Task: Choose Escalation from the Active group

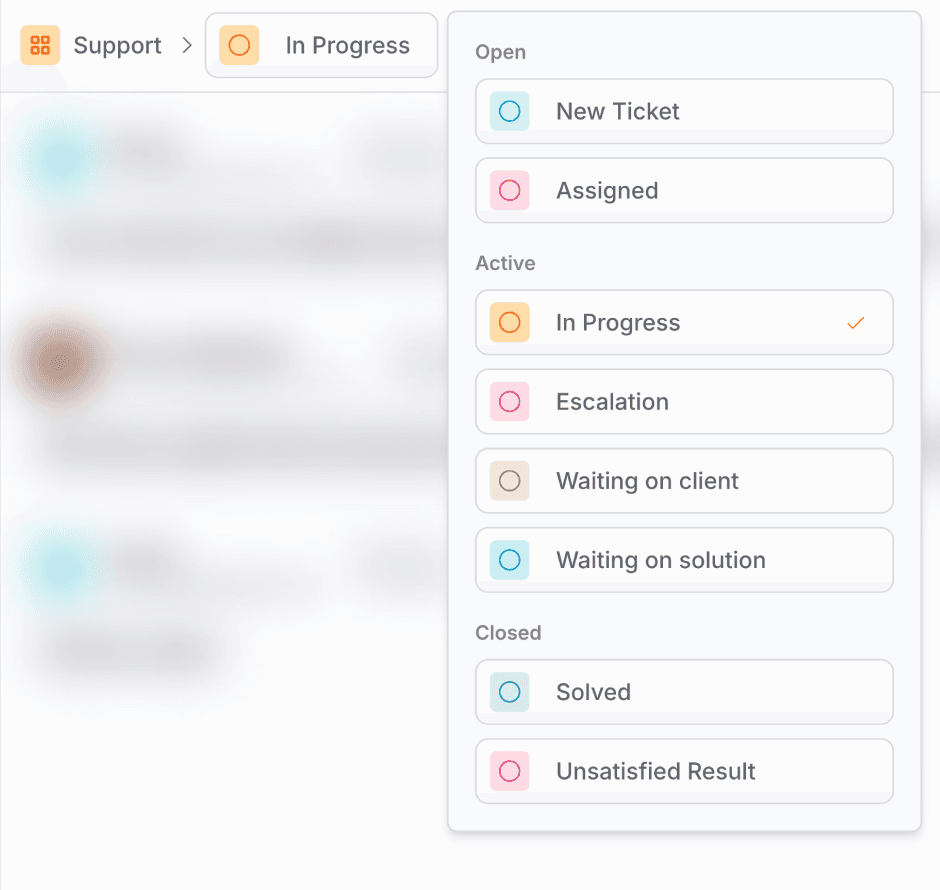Action: click(684, 401)
